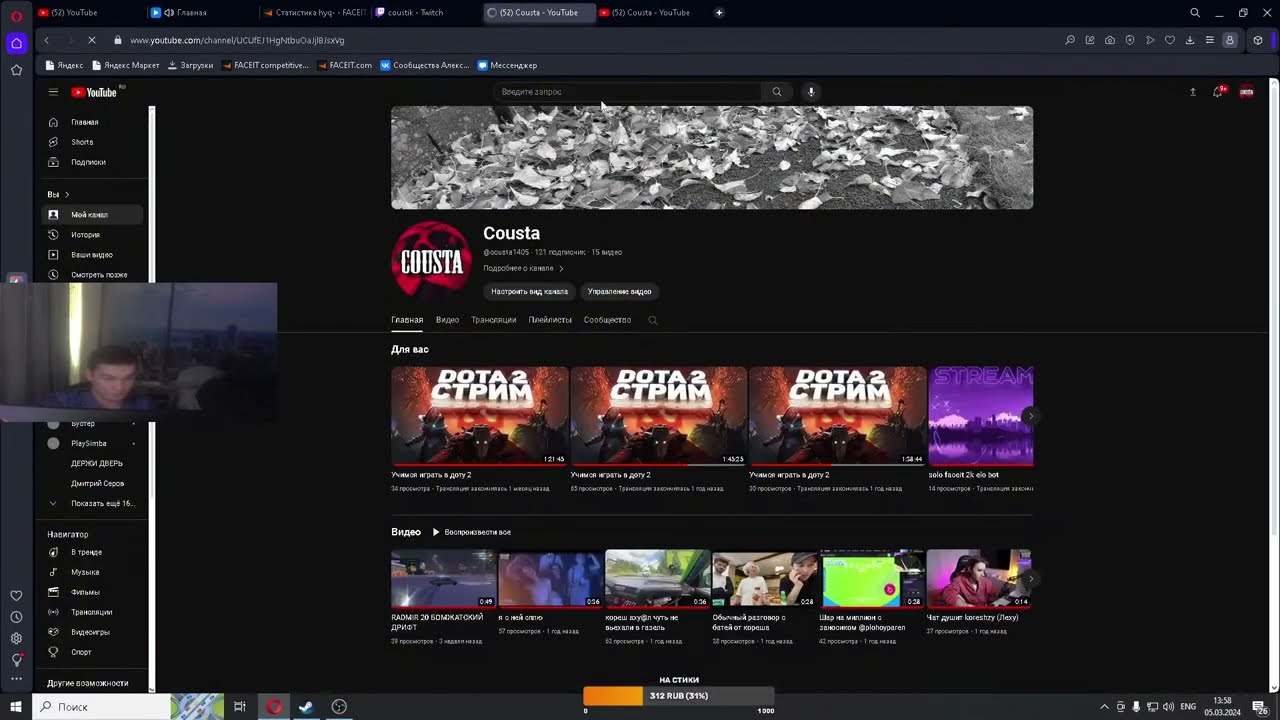Add page to favorites with heart icon

coord(1170,40)
